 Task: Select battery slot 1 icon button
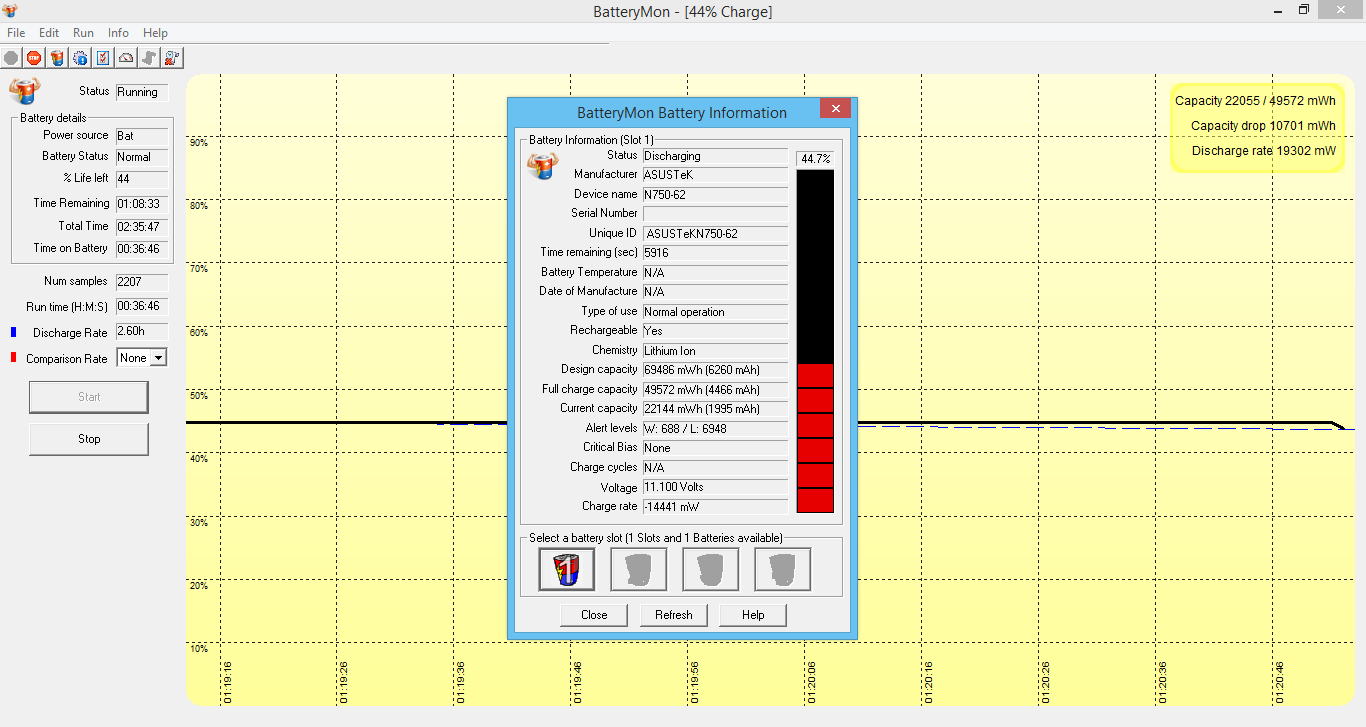click(x=567, y=569)
